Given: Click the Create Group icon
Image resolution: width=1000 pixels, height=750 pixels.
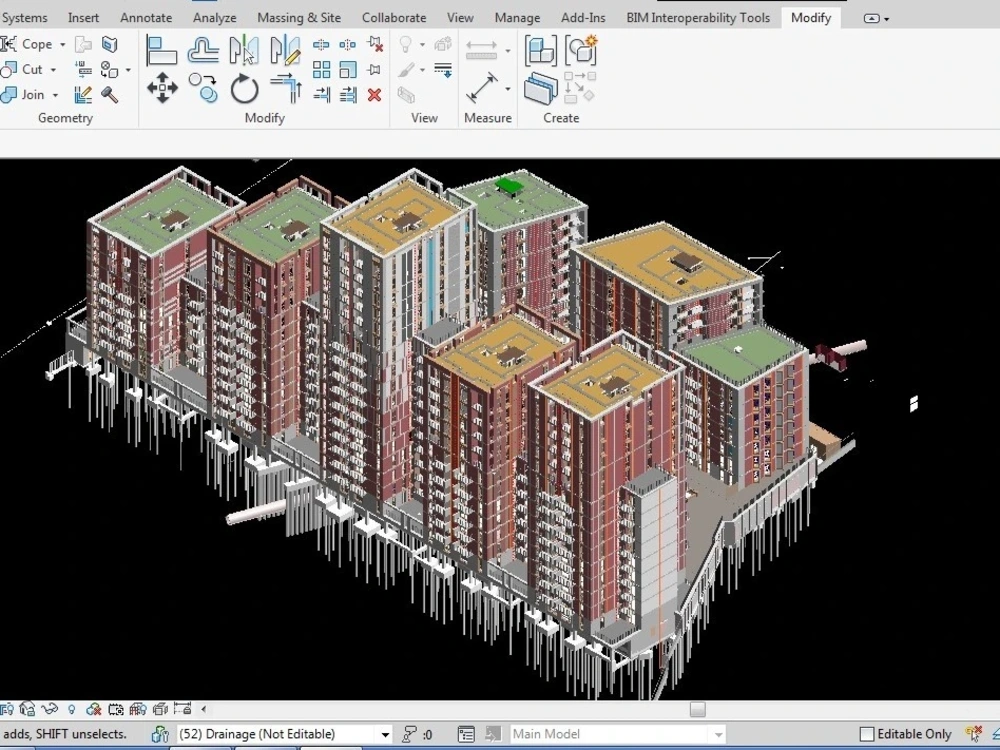Looking at the screenshot, I should pos(581,50).
